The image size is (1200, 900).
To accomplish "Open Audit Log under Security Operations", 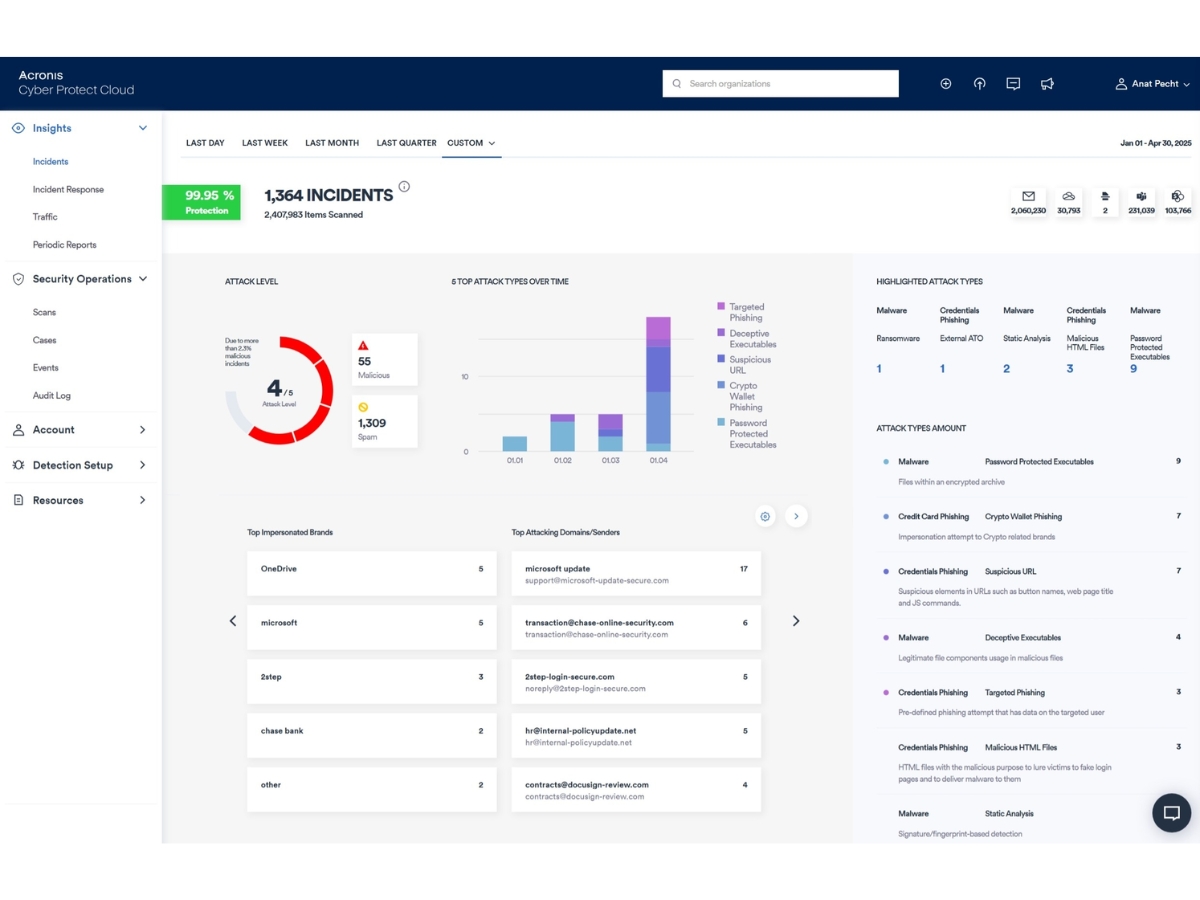I will click(x=52, y=396).
